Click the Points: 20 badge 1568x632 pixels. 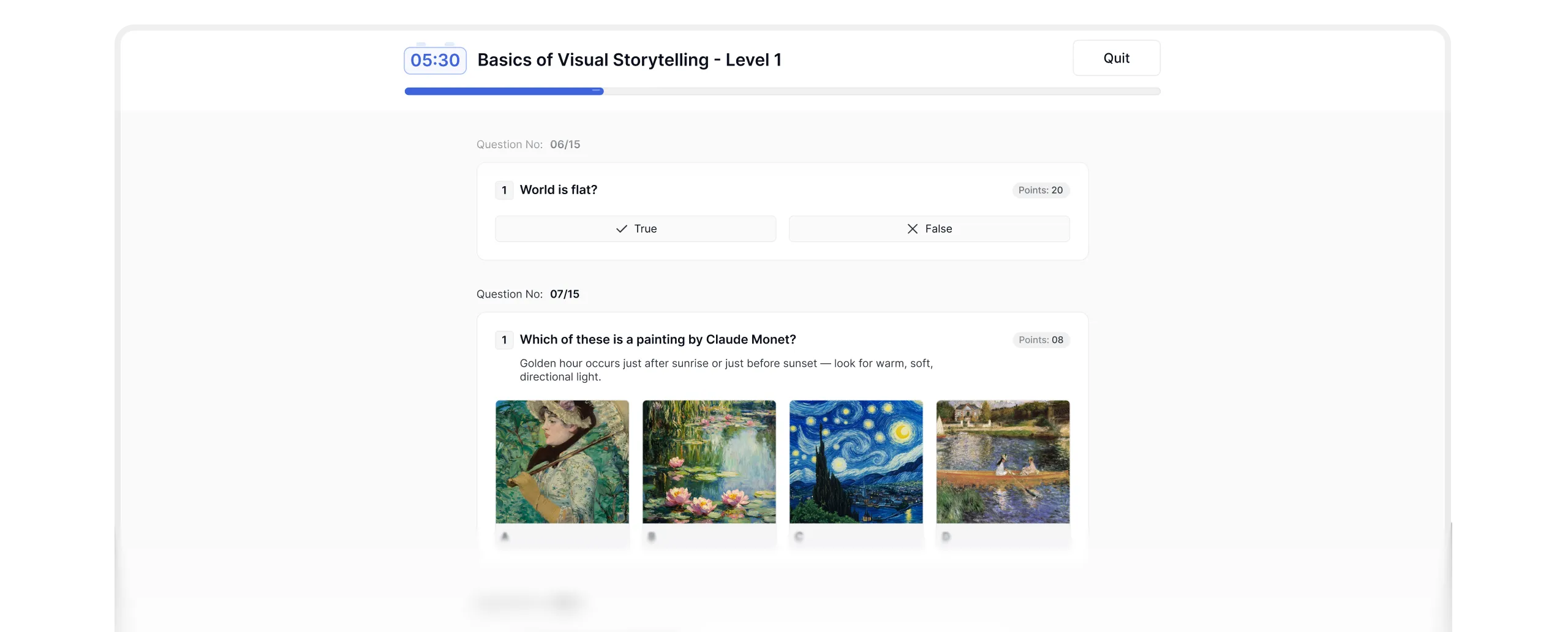1041,190
